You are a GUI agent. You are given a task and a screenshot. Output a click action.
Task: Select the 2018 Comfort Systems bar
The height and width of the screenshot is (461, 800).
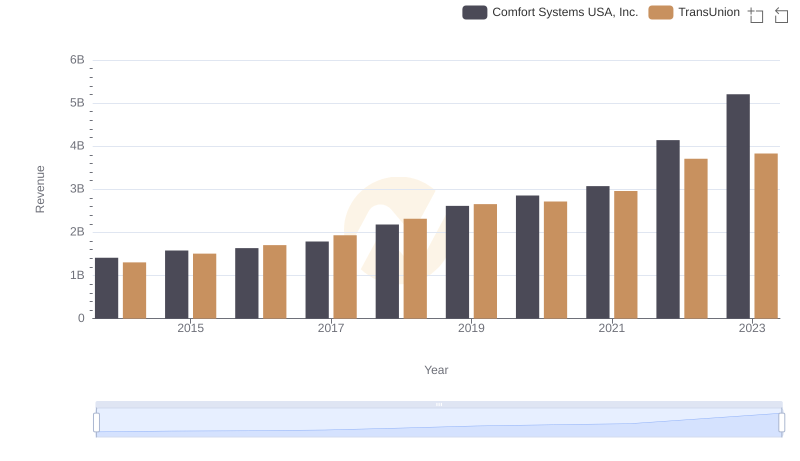(x=387, y=271)
